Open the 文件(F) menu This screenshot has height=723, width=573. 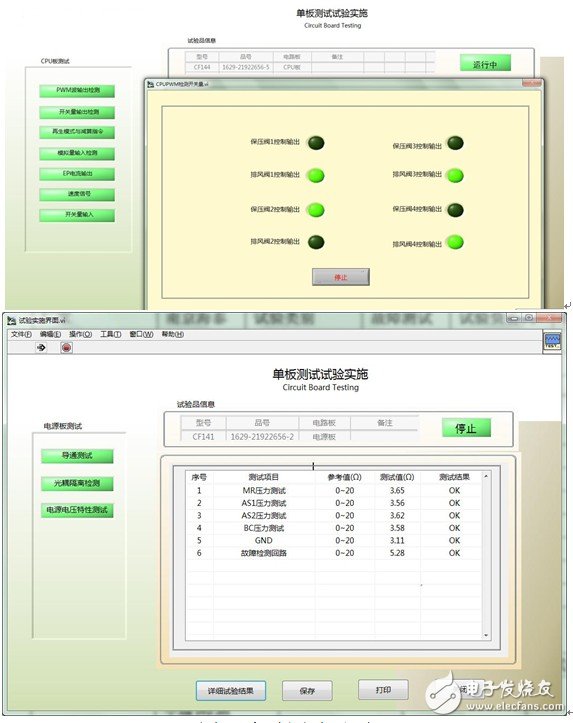pos(21,334)
